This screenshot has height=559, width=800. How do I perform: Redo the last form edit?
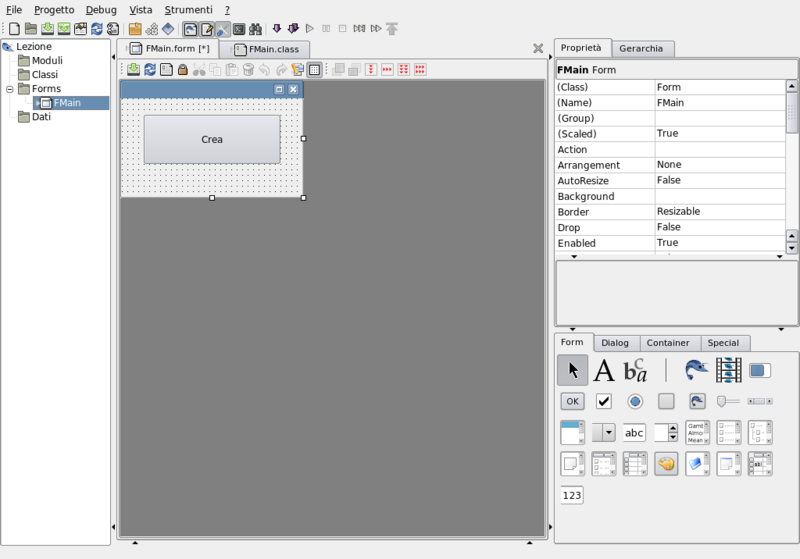pos(281,69)
